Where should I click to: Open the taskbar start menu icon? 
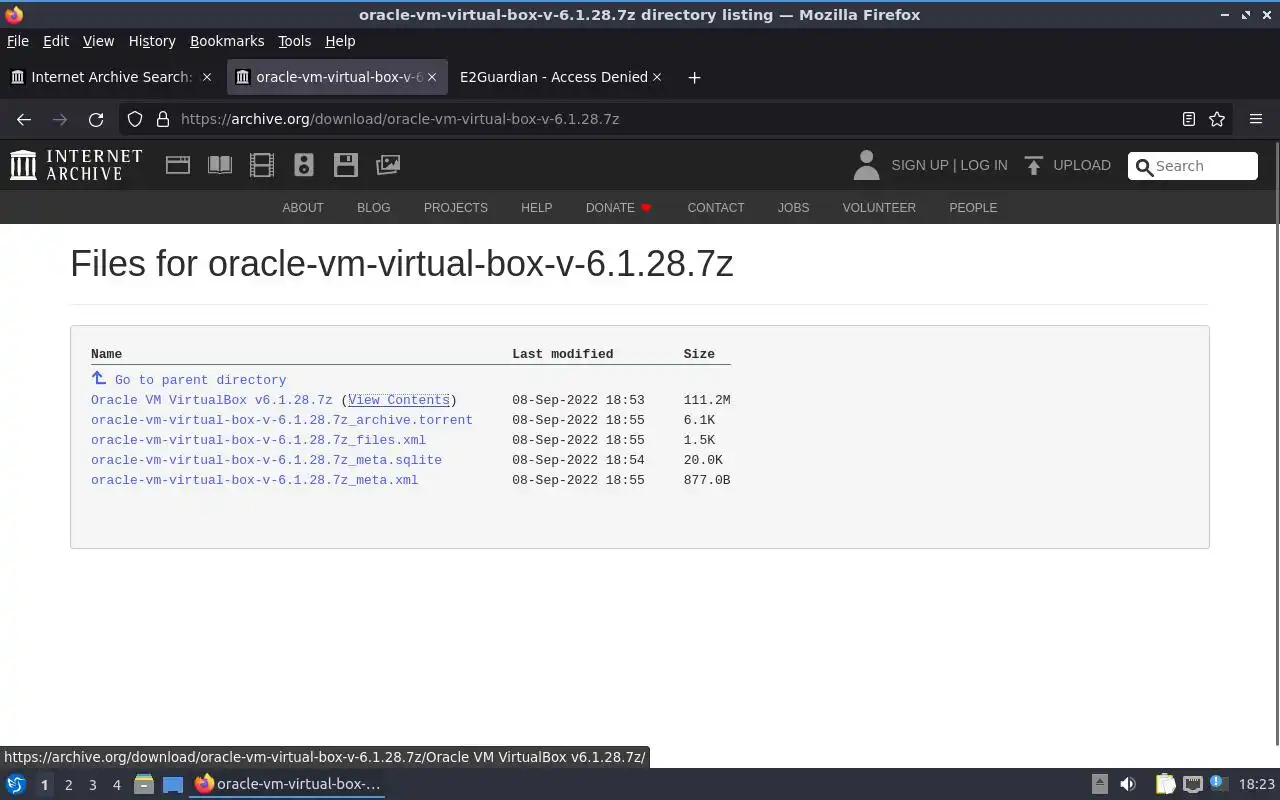(x=16, y=784)
